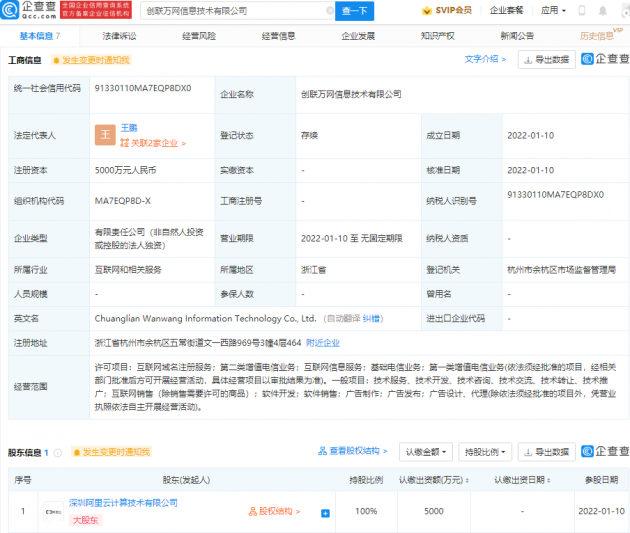Viewport: 630px width, 533px height.
Task: Click the 企业套餐 link
Action: 506,10
